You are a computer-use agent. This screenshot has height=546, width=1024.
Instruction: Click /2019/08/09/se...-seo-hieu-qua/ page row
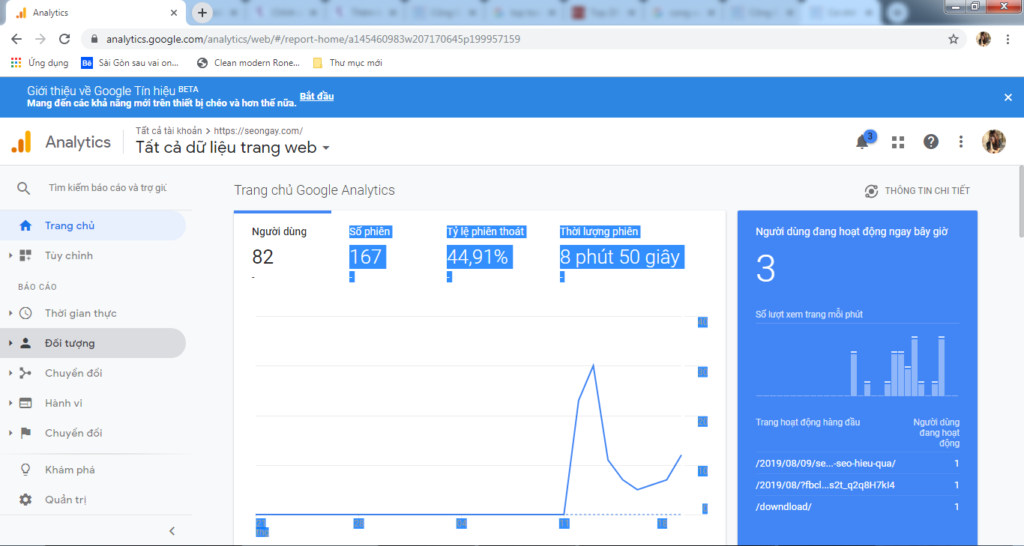(x=857, y=464)
